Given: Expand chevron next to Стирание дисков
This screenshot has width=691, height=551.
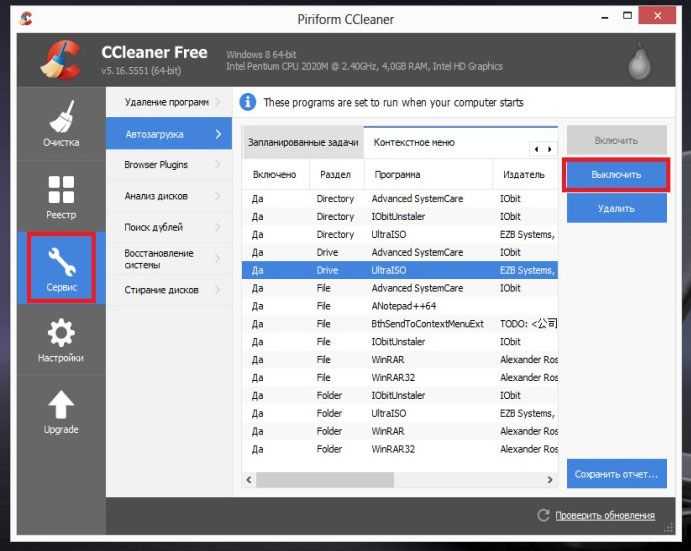Looking at the screenshot, I should pyautogui.click(x=218, y=290).
